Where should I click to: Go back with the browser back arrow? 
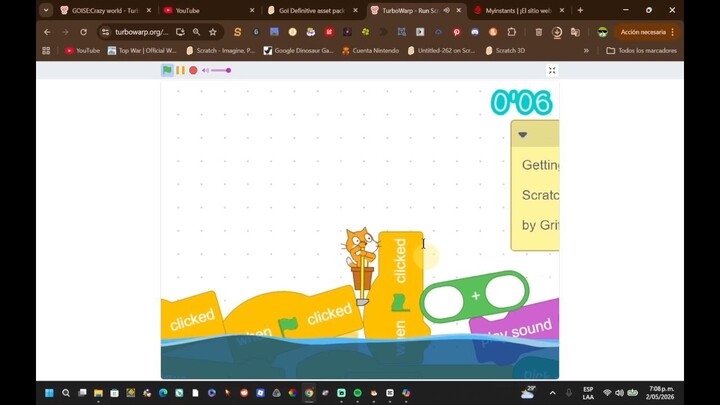pyautogui.click(x=47, y=32)
